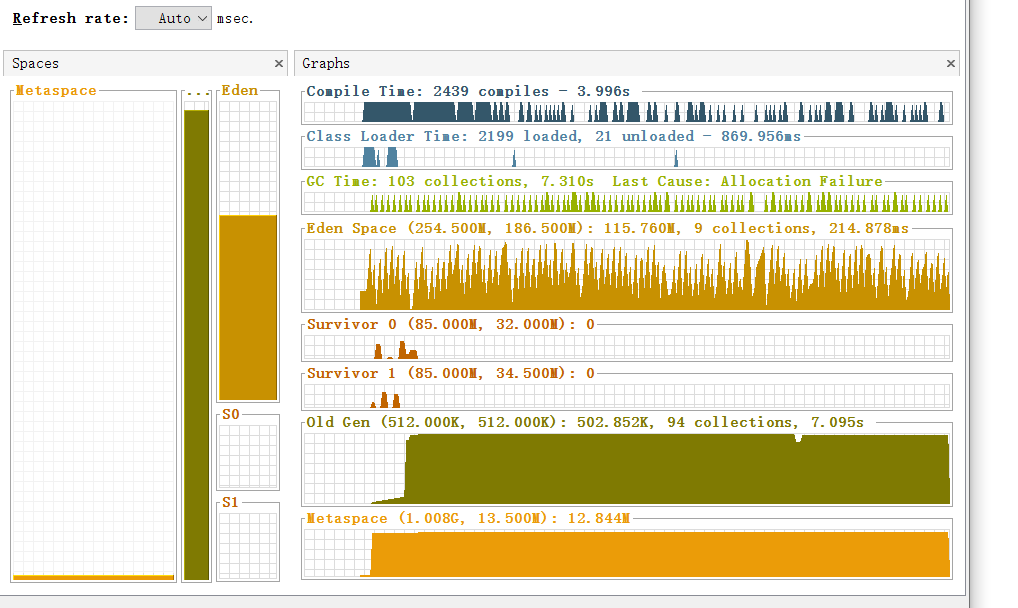Select the S1 survivor box
1018x608 pixels.
point(248,546)
